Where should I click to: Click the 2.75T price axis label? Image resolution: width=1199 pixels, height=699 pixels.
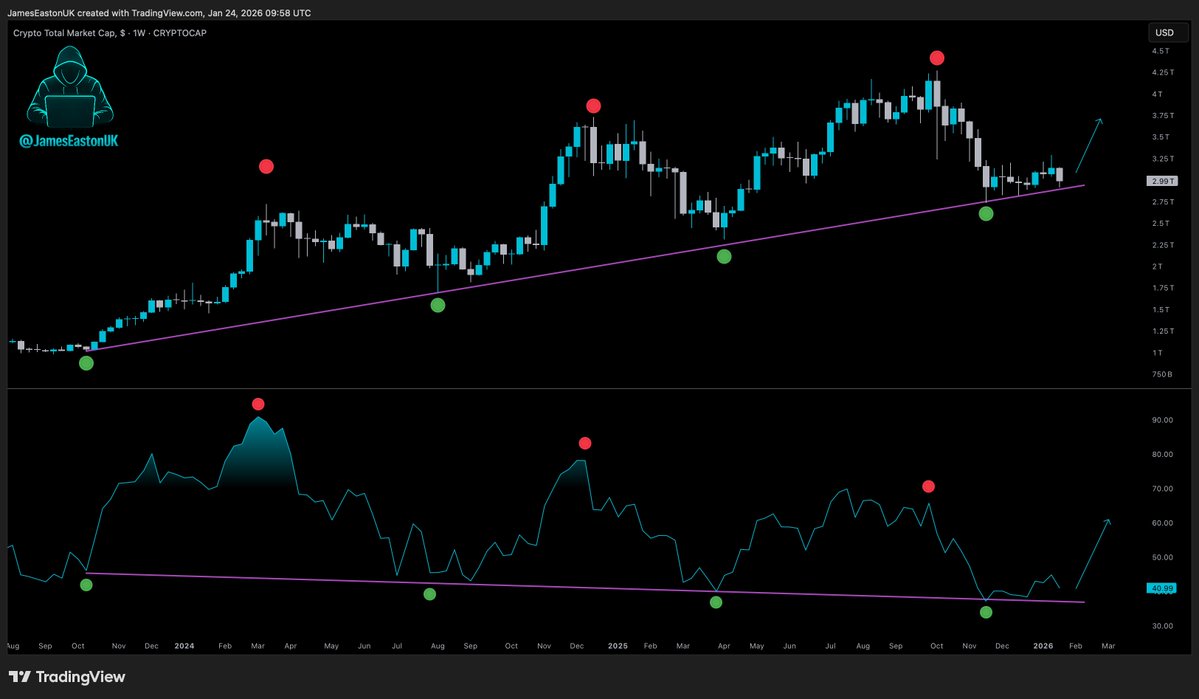[x=1162, y=202]
